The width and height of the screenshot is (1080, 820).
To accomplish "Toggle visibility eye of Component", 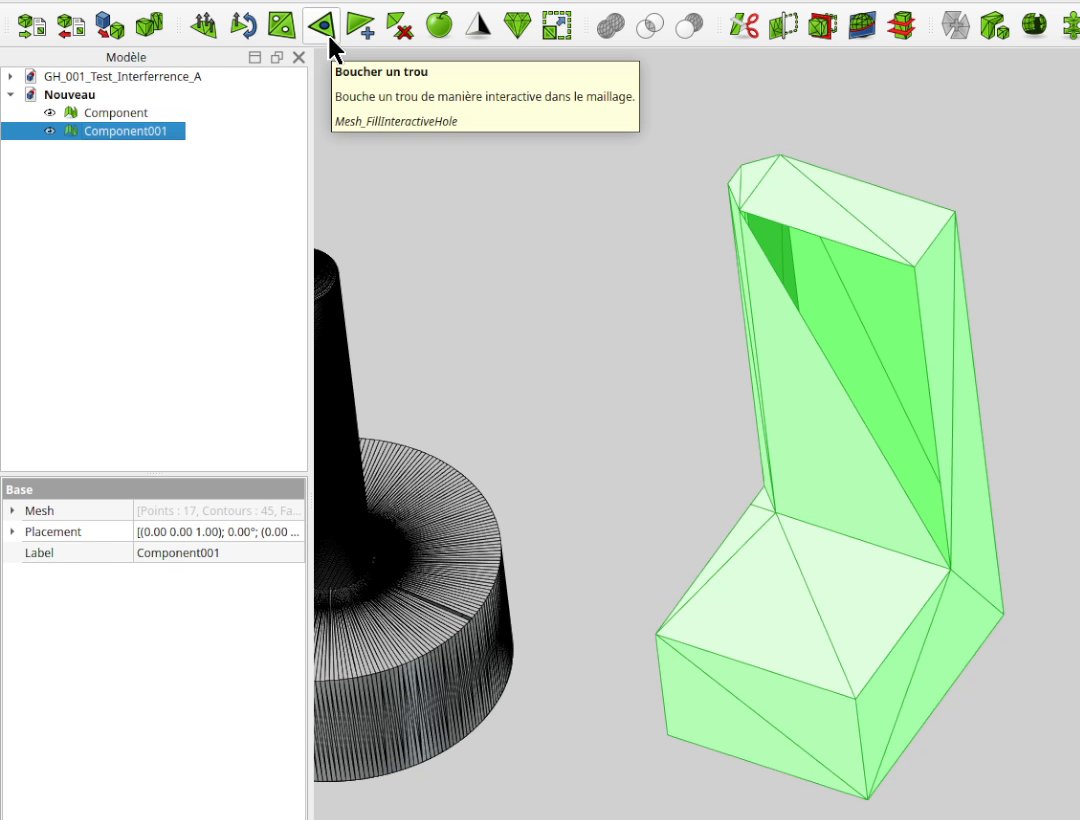I will [x=50, y=112].
